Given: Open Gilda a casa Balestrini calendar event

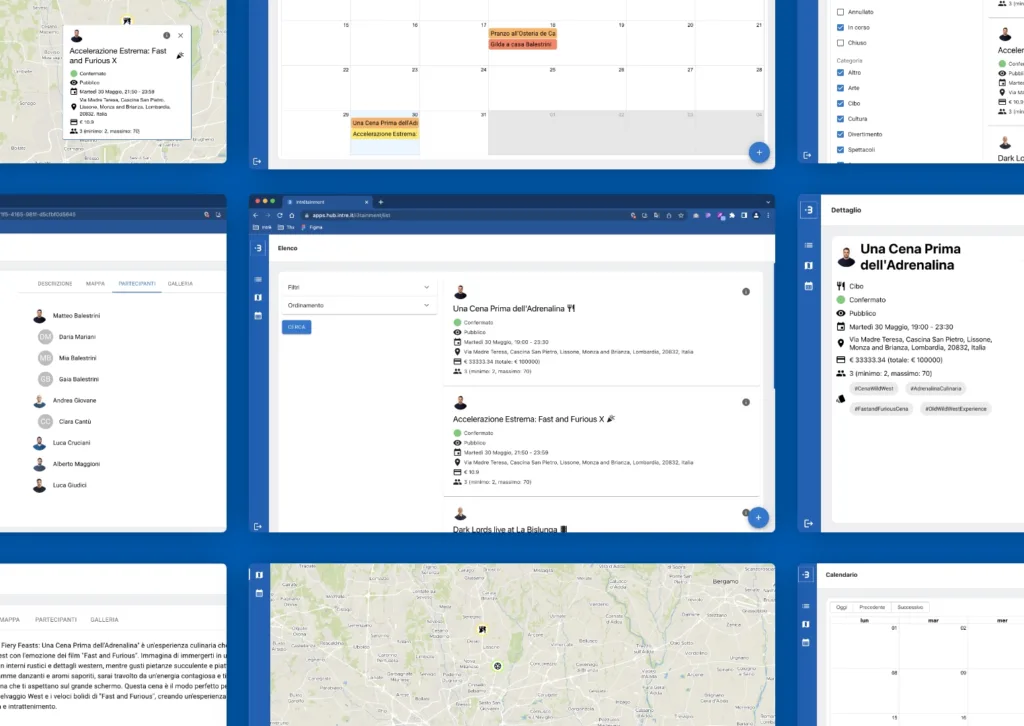Looking at the screenshot, I should [x=522, y=44].
